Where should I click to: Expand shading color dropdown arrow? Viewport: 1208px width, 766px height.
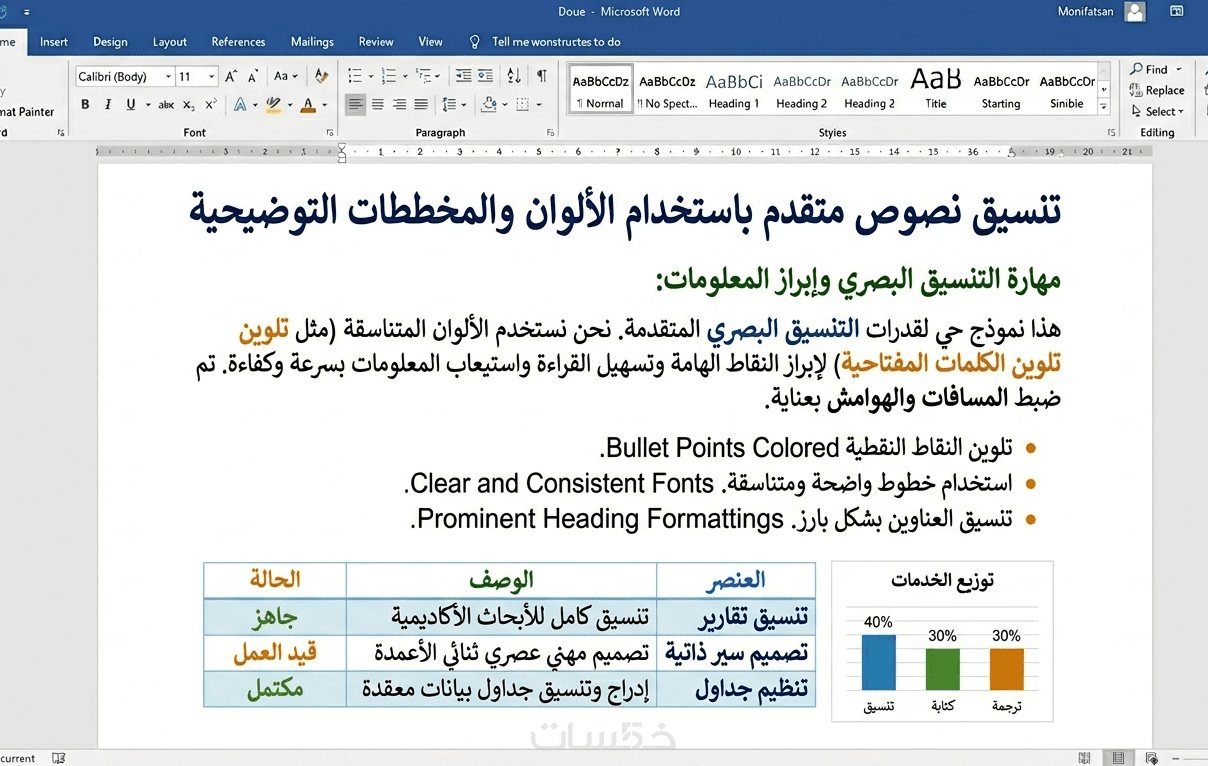[x=507, y=104]
